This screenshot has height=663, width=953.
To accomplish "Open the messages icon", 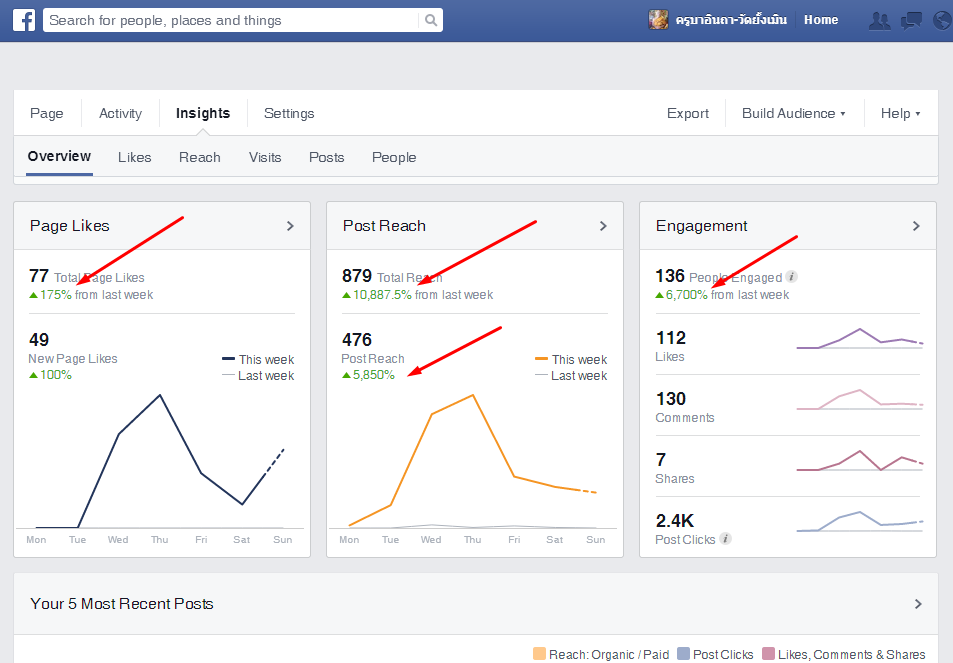I will point(911,21).
